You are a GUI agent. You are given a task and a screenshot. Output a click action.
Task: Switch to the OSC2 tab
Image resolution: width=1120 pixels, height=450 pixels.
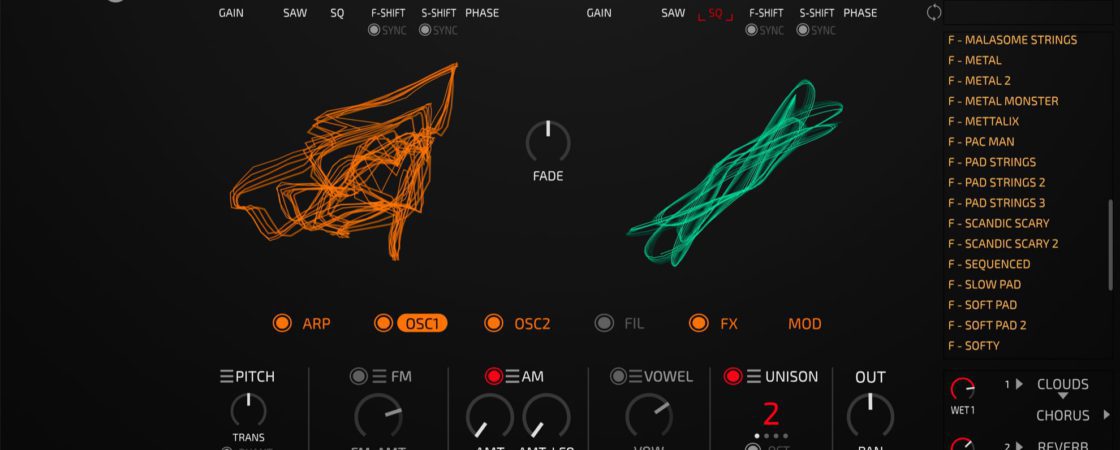coord(532,324)
